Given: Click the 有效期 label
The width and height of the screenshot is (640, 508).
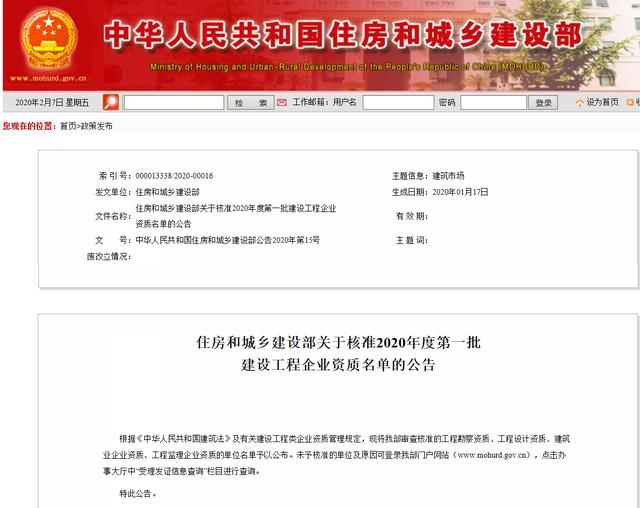Looking at the screenshot, I should [x=411, y=216].
